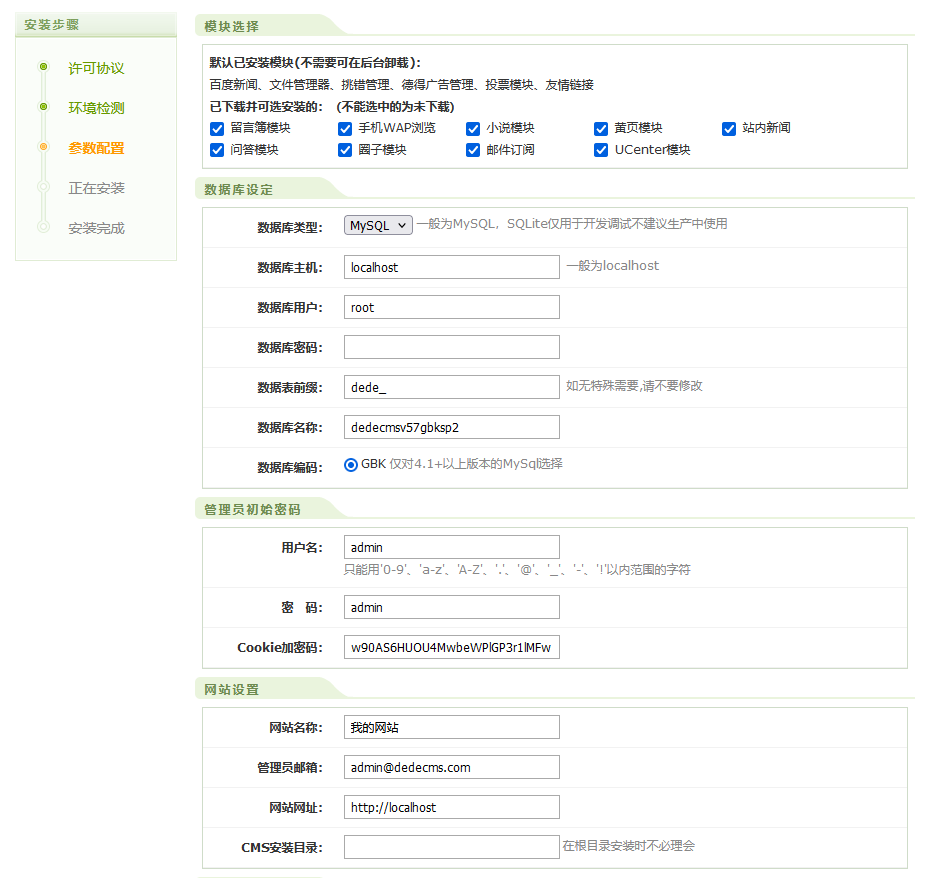The image size is (947, 878).
Task: Select the GBK database encoding radio button
Action: coord(350,465)
